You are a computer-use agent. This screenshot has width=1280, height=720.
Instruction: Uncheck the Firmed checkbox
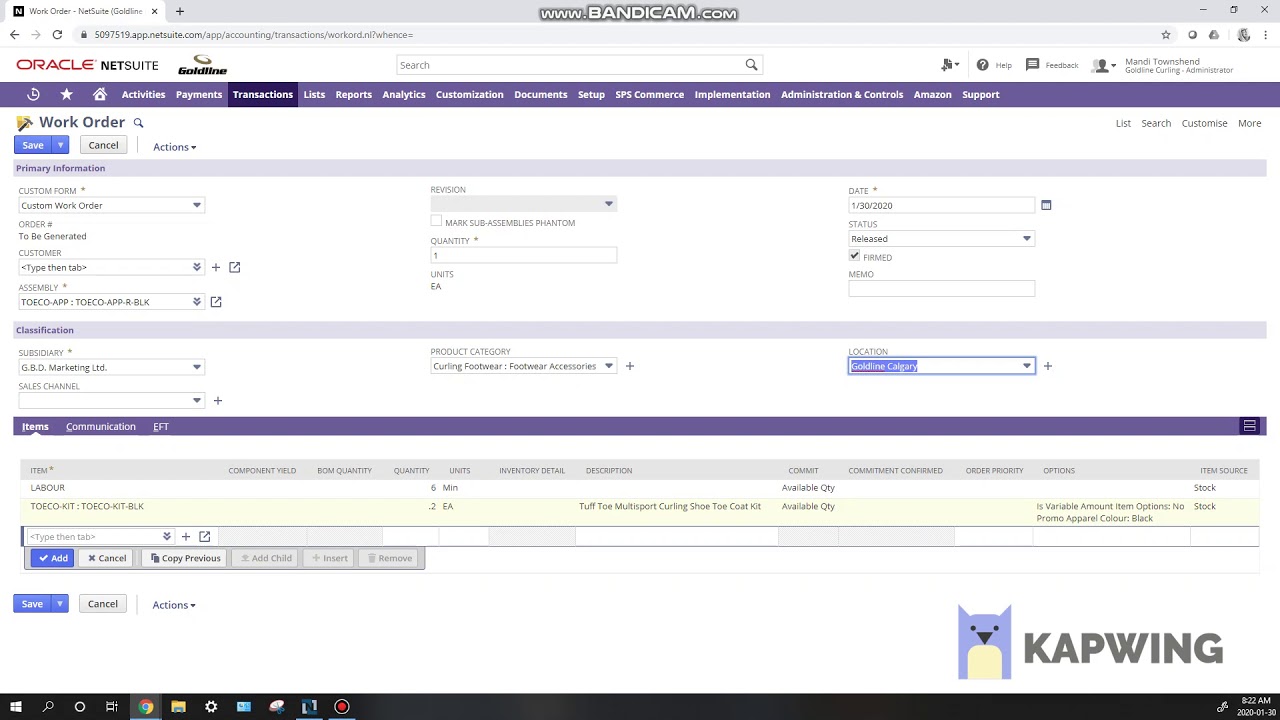coord(854,256)
